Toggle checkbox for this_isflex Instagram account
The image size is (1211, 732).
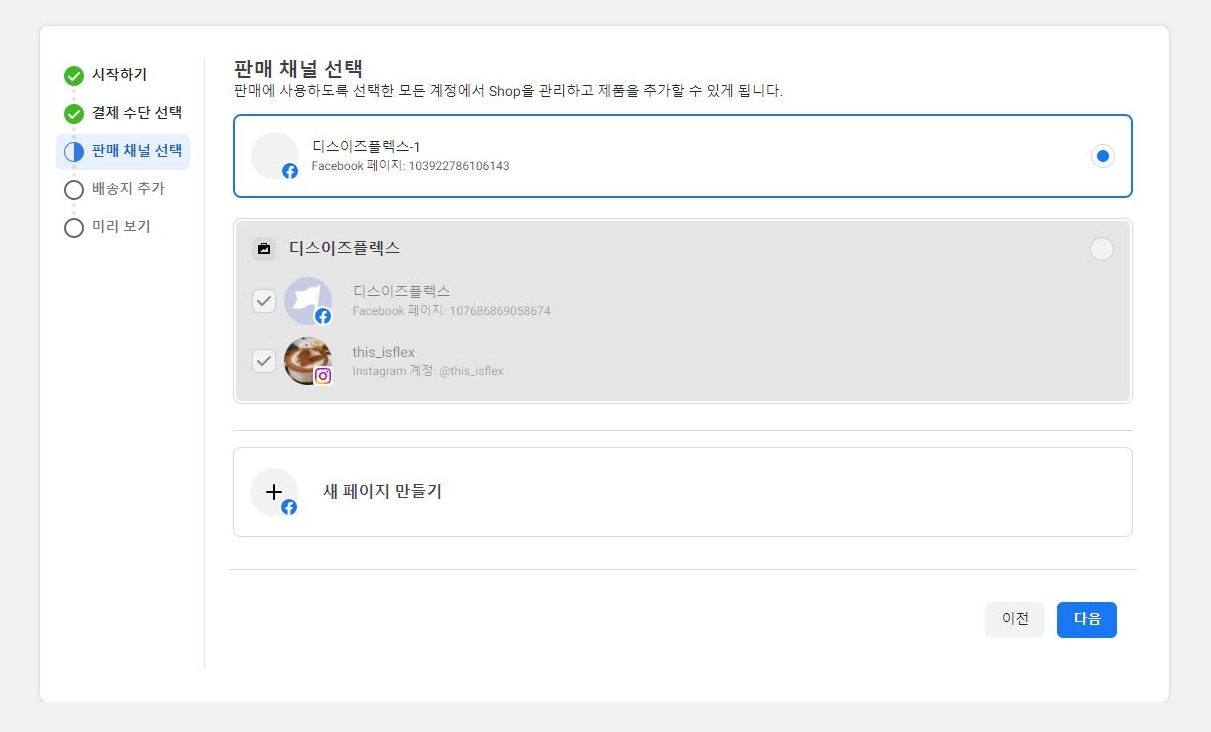(264, 361)
